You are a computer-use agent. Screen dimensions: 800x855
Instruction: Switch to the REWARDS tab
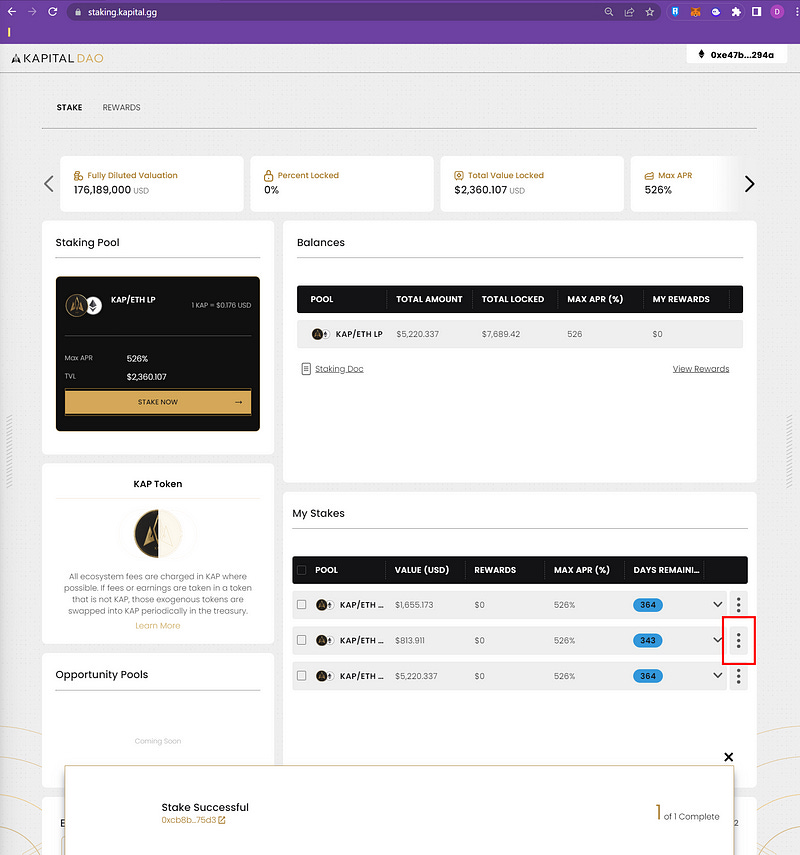click(122, 107)
